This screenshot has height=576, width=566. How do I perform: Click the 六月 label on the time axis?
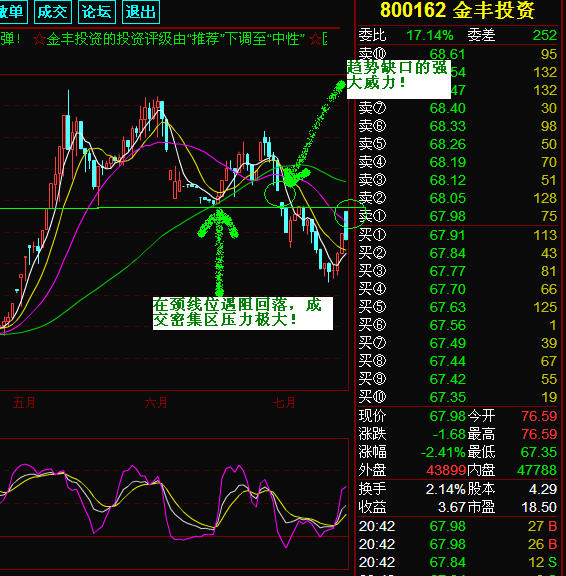(156, 403)
